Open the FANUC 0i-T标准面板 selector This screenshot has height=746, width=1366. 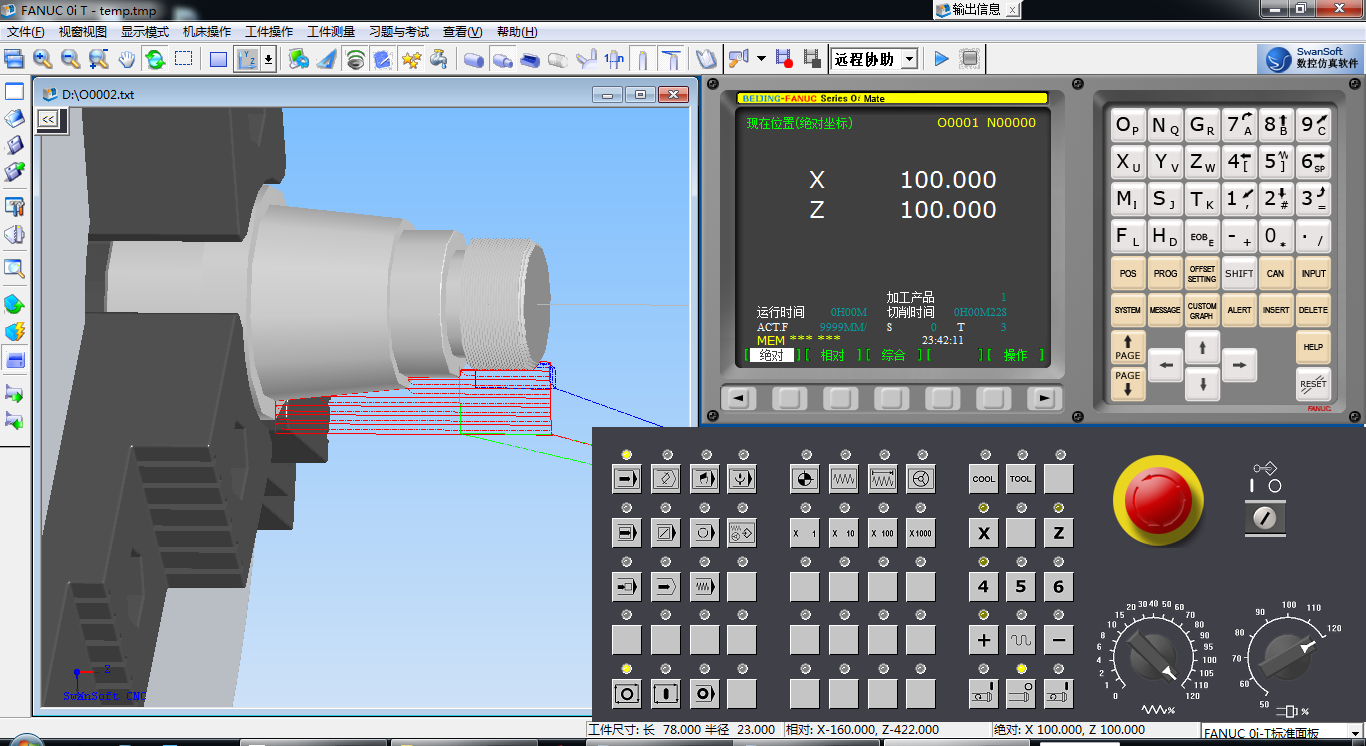[x=1283, y=733]
